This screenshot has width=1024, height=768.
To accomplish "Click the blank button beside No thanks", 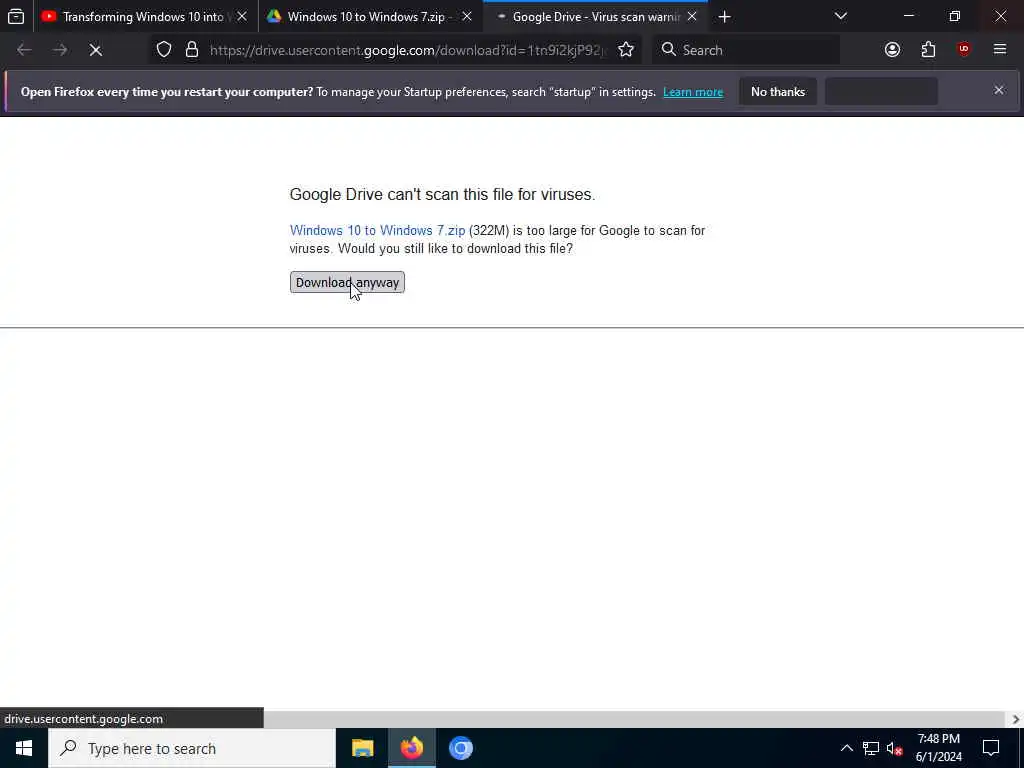I will [881, 91].
